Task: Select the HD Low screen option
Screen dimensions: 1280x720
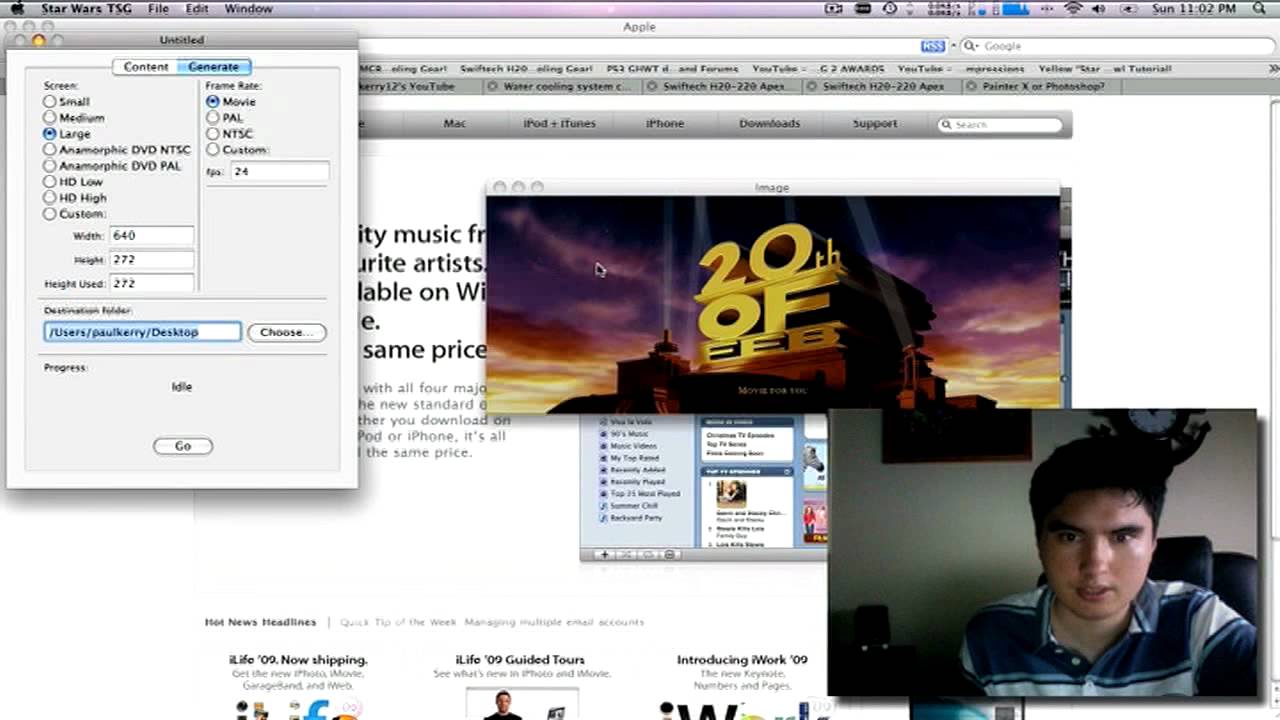Action: click(49, 181)
